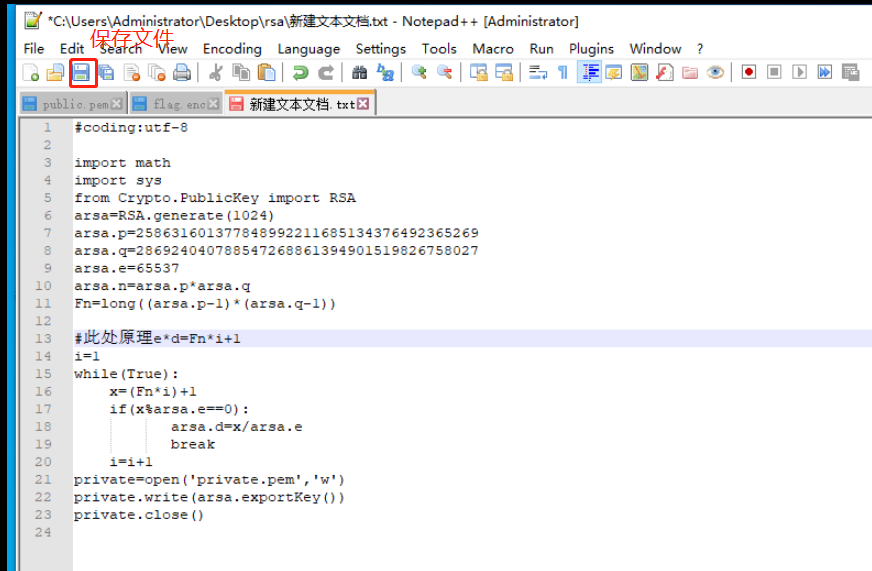
Task: Open the Plugins menu
Action: [591, 48]
